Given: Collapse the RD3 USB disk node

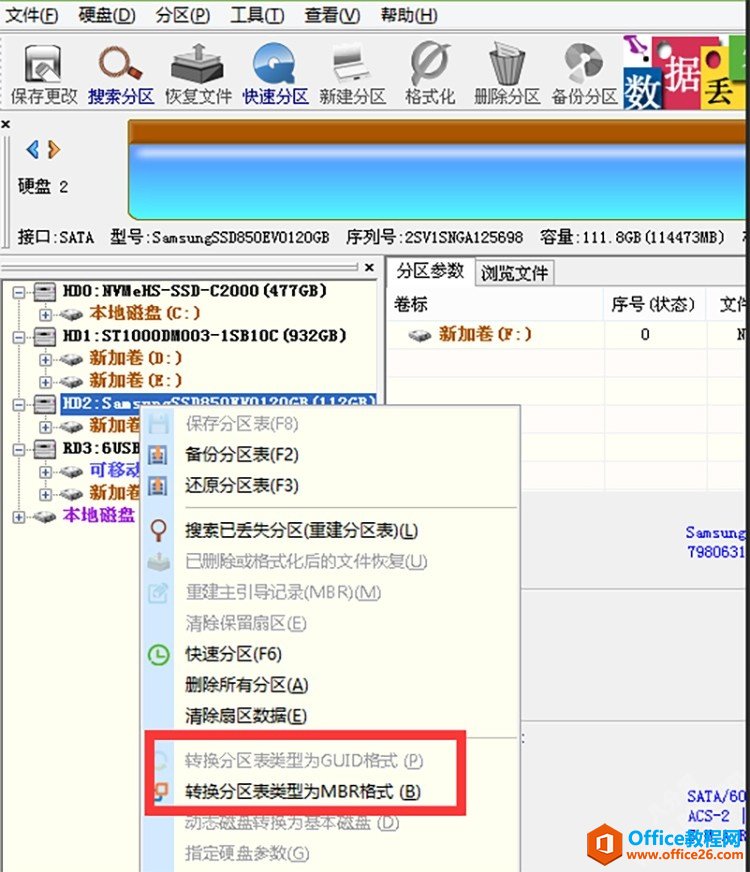Looking at the screenshot, I should click(x=19, y=449).
